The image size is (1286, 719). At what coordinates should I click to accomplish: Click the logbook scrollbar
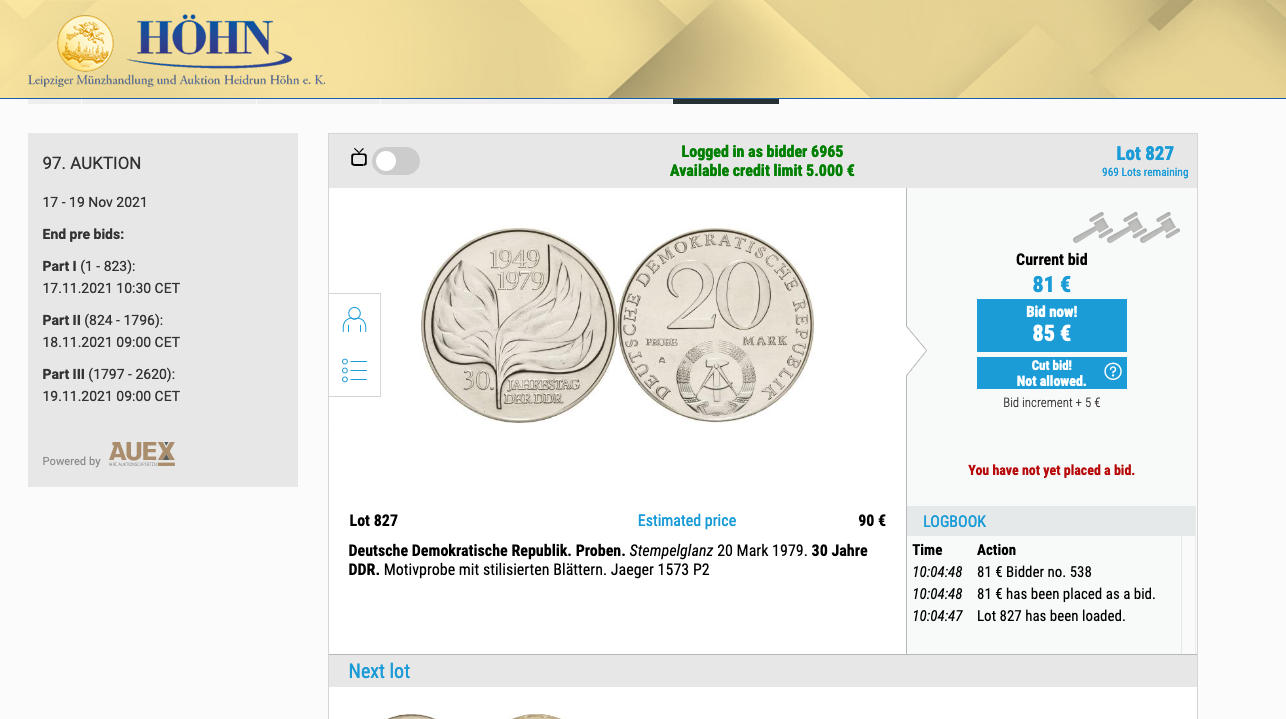click(1188, 594)
